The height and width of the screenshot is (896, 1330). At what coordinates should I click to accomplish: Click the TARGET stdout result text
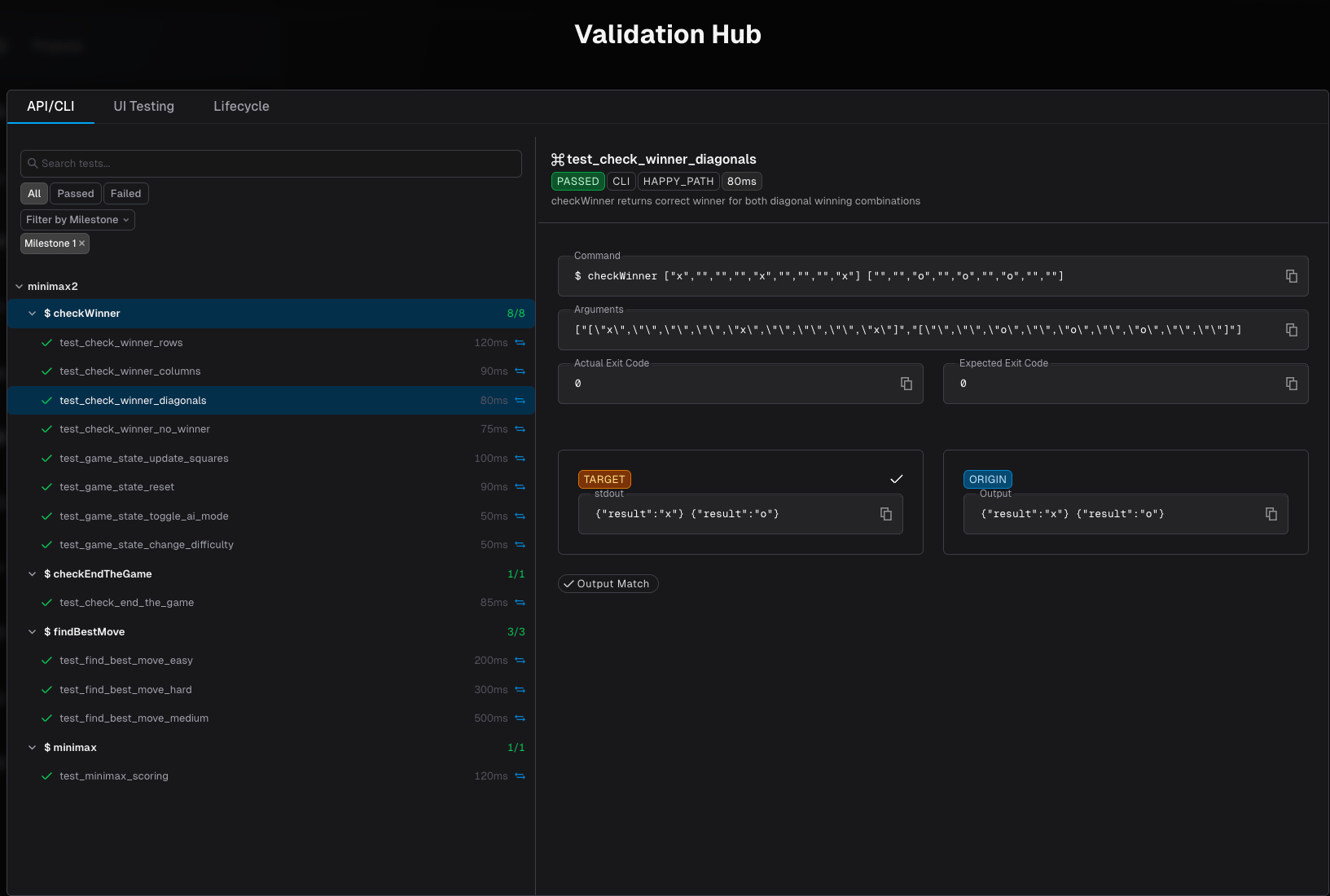coord(687,514)
